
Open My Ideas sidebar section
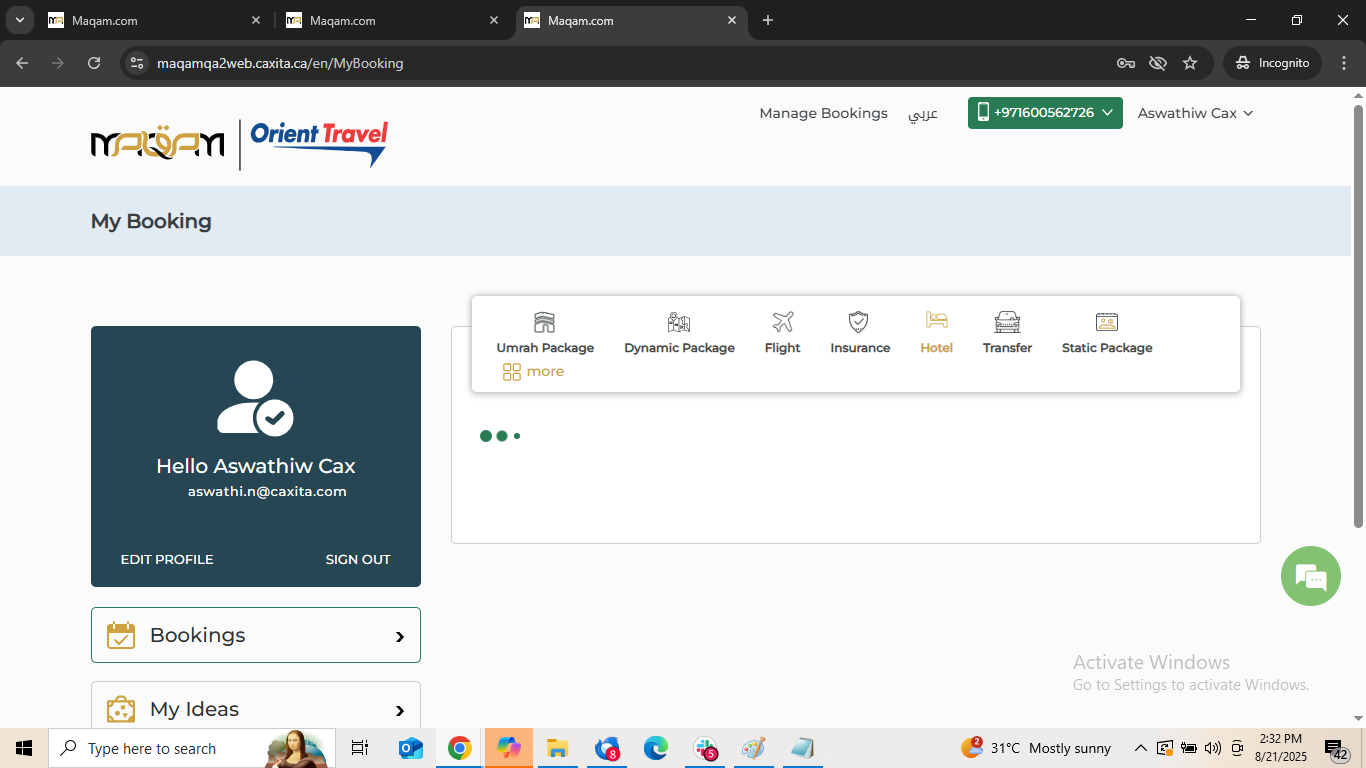click(x=256, y=708)
